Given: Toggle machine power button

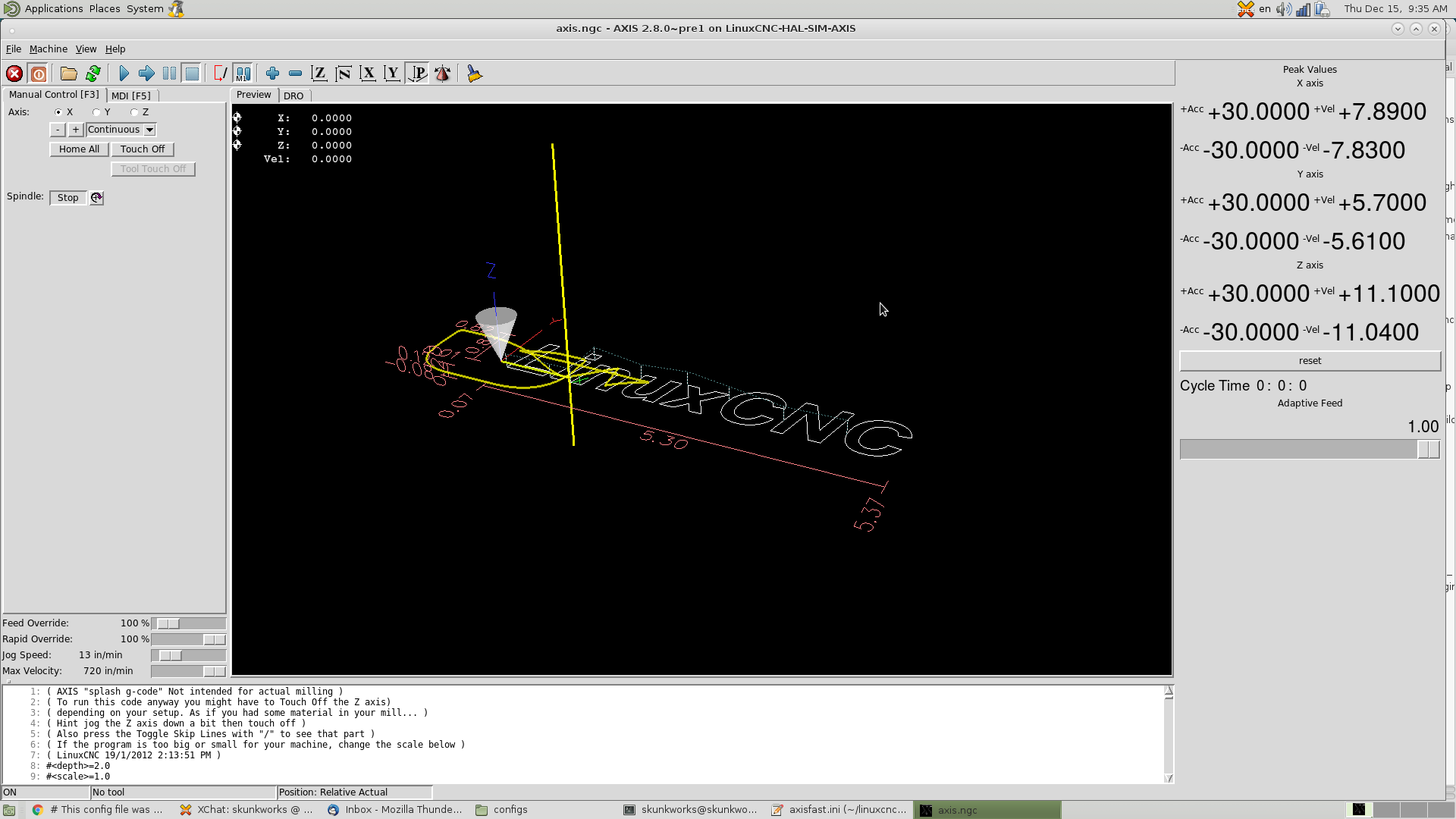Looking at the screenshot, I should pyautogui.click(x=39, y=74).
